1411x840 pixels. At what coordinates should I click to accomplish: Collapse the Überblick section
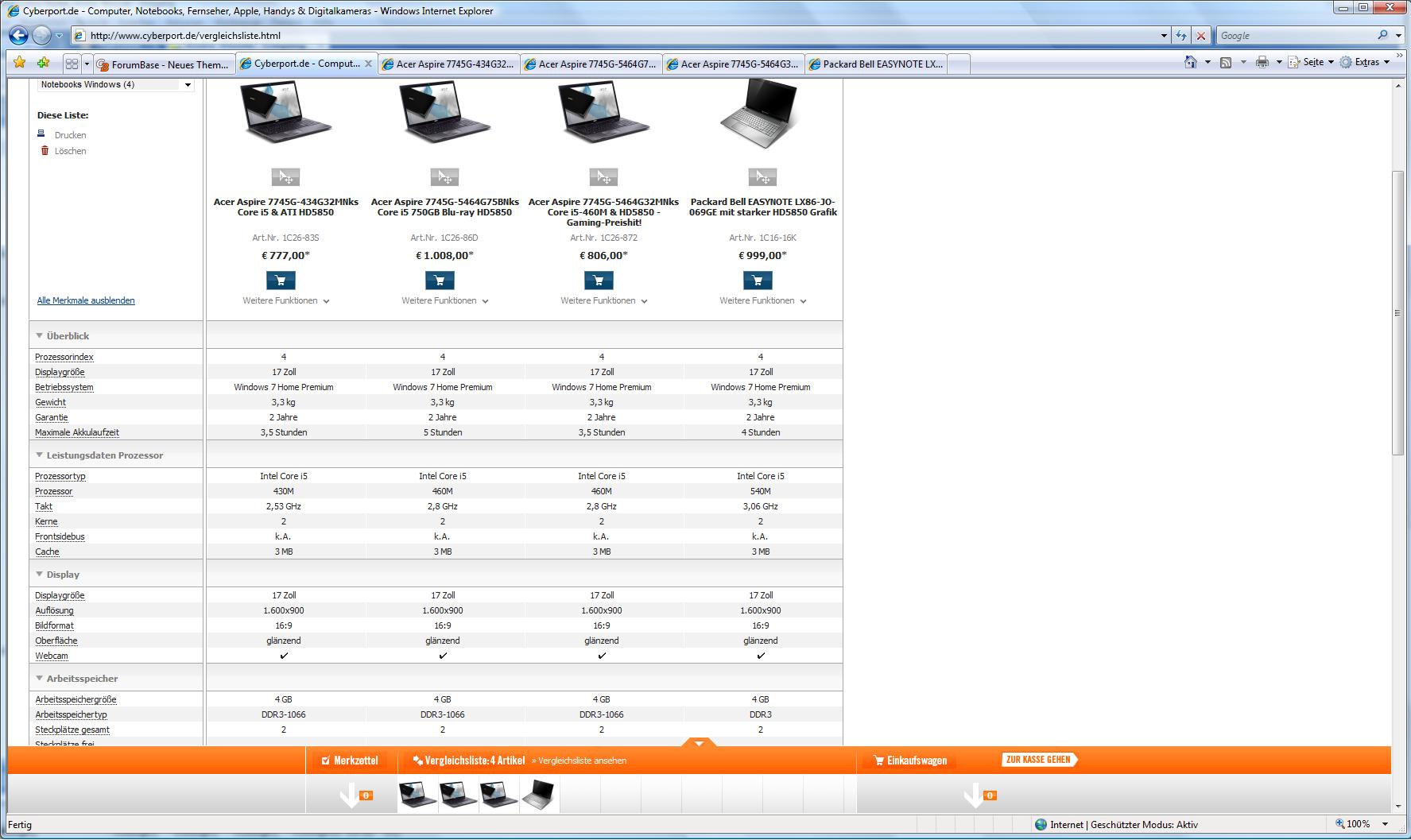[x=39, y=335]
